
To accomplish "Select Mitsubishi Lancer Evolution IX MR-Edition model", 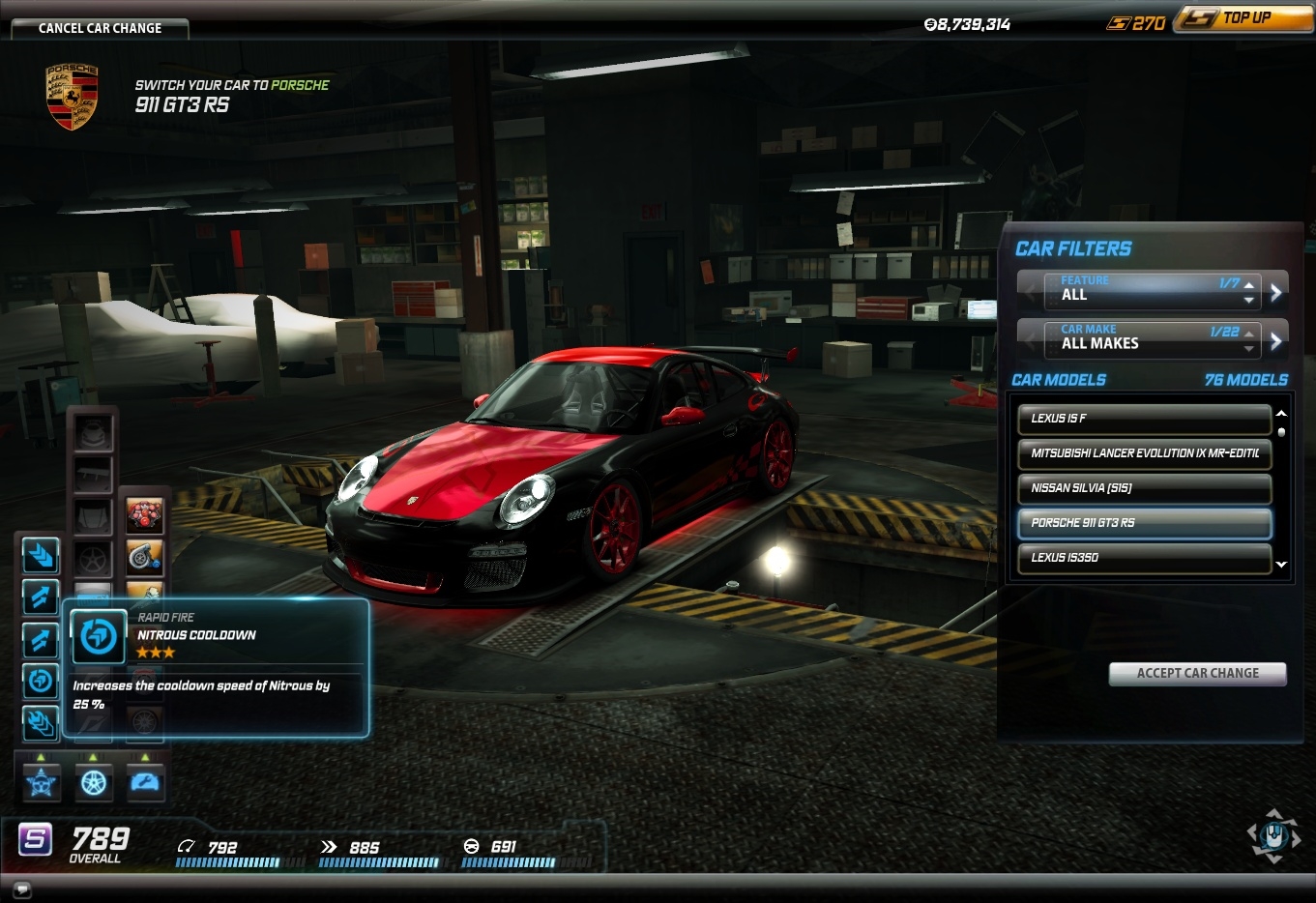I will click(1144, 453).
